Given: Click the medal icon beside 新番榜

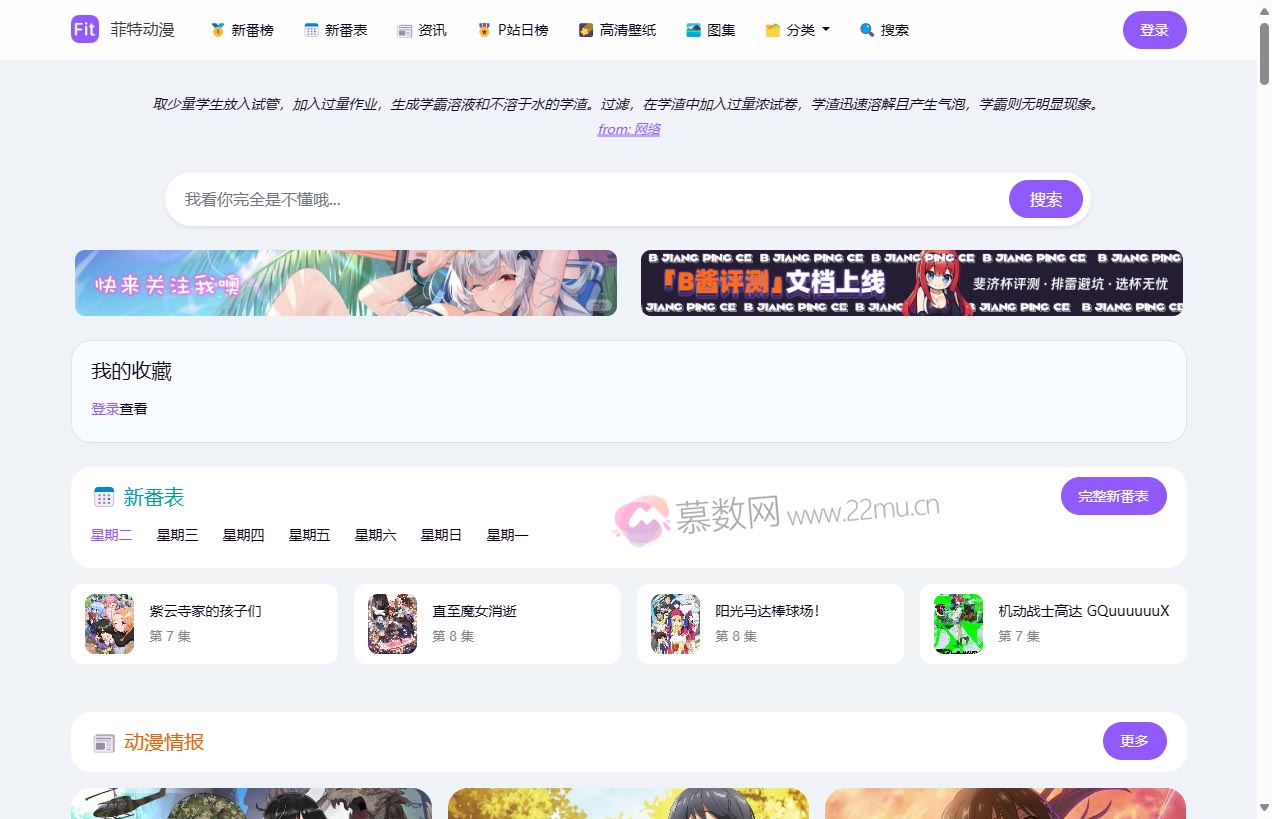Looking at the screenshot, I should click(x=218, y=30).
